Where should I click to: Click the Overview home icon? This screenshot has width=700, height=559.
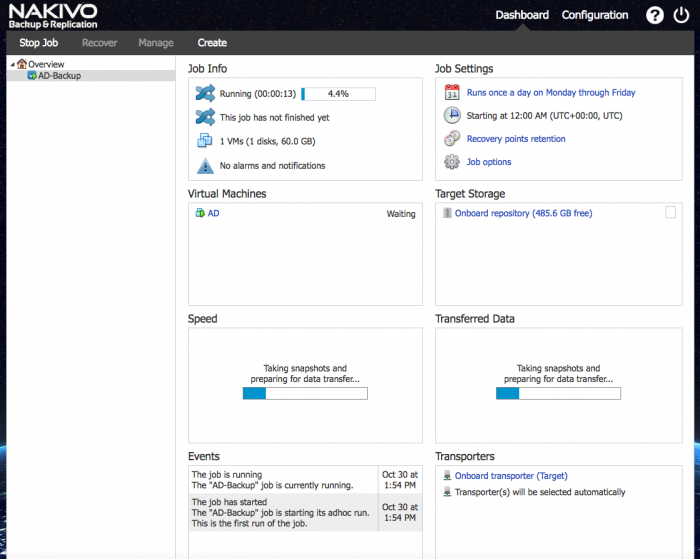click(x=22, y=64)
